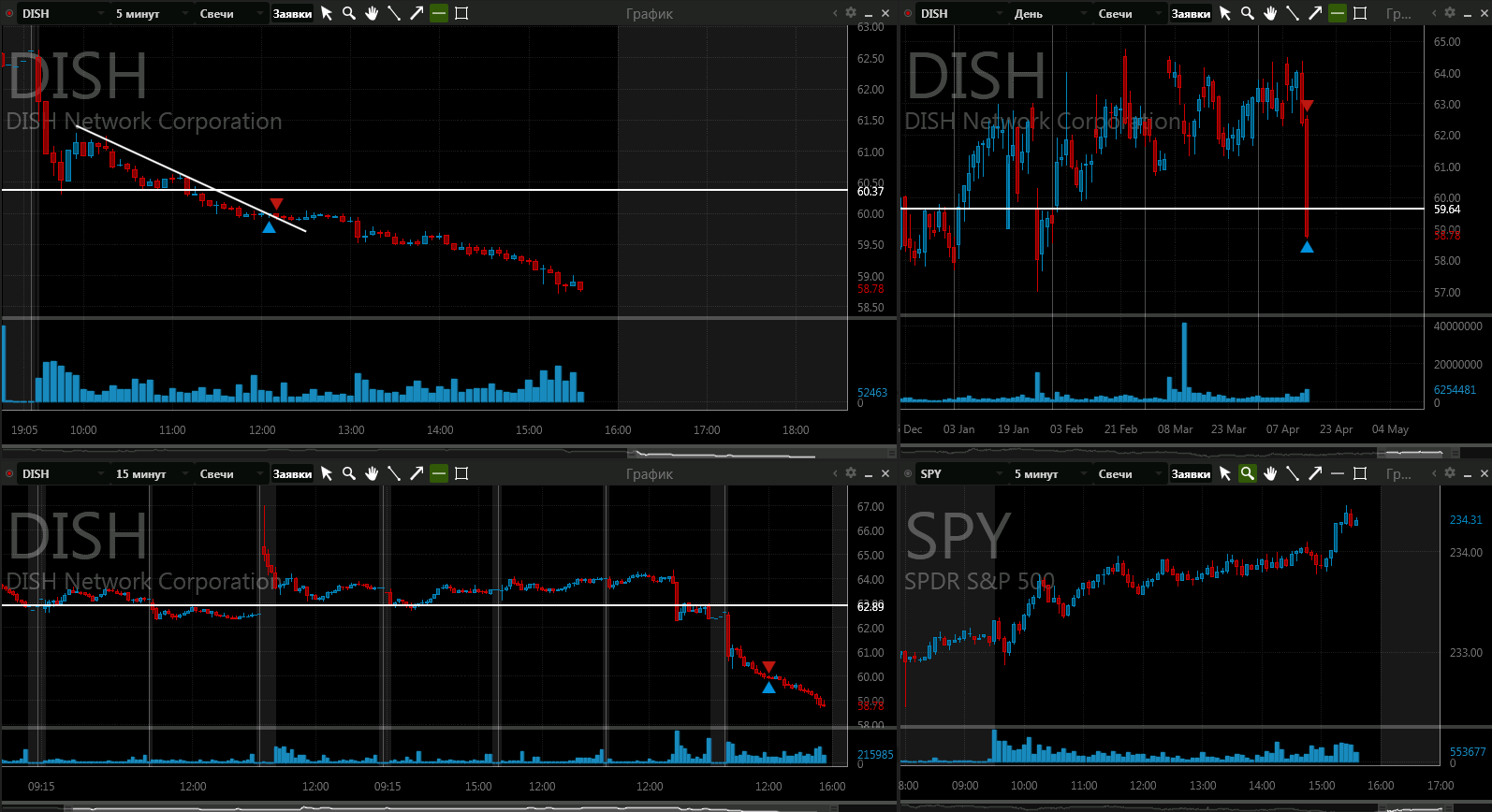Toggle the link indicator dot on the DISH daily chart
The image size is (1492, 812).
coord(908,13)
